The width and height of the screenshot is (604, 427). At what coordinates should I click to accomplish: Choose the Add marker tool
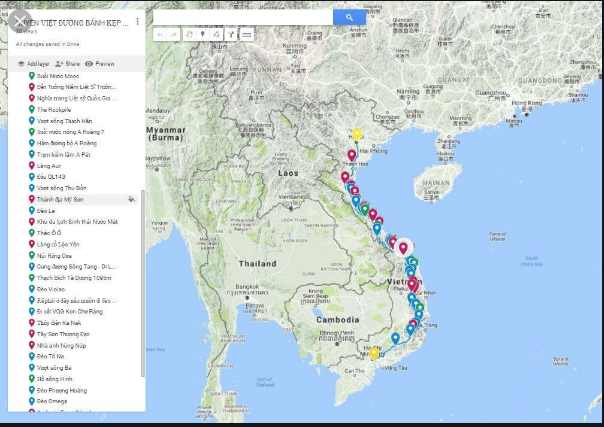click(203, 35)
